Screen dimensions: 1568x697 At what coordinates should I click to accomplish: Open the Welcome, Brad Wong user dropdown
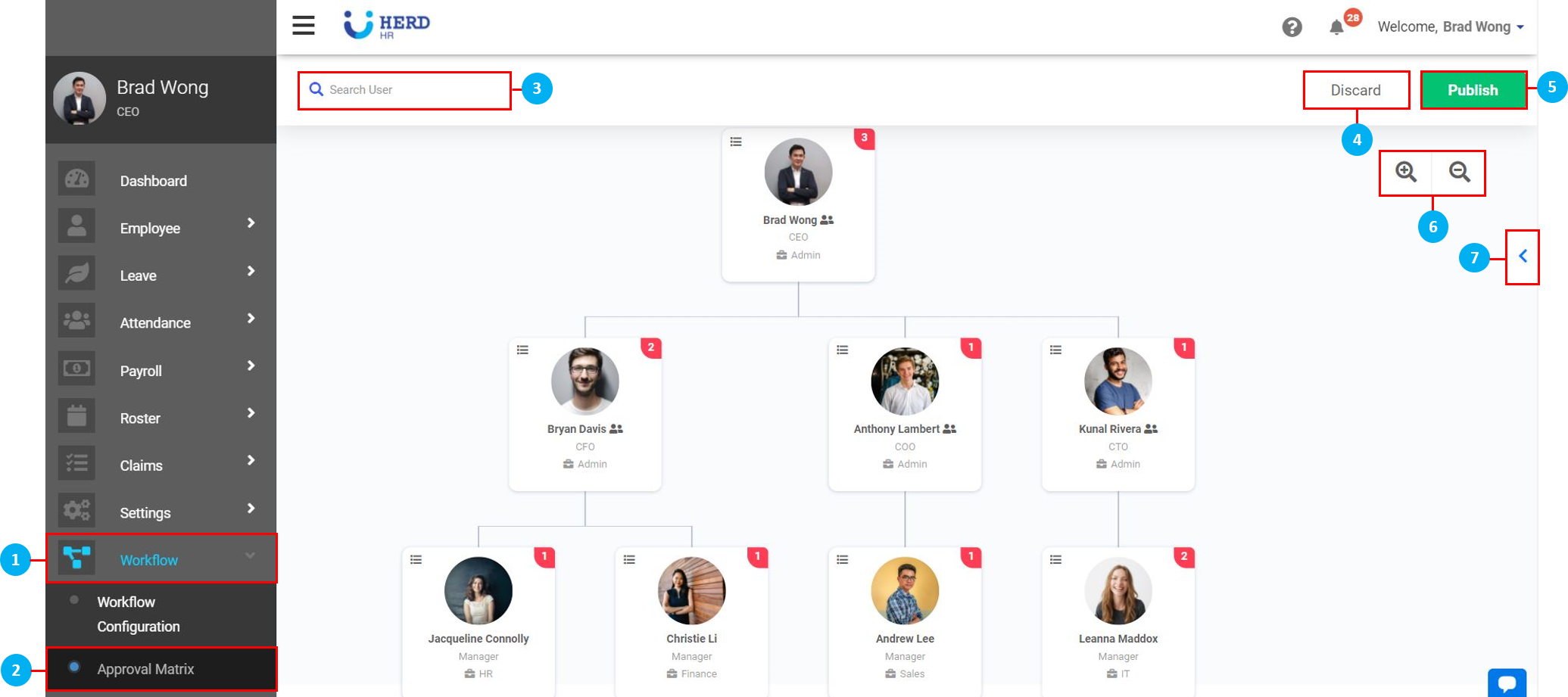click(1451, 27)
